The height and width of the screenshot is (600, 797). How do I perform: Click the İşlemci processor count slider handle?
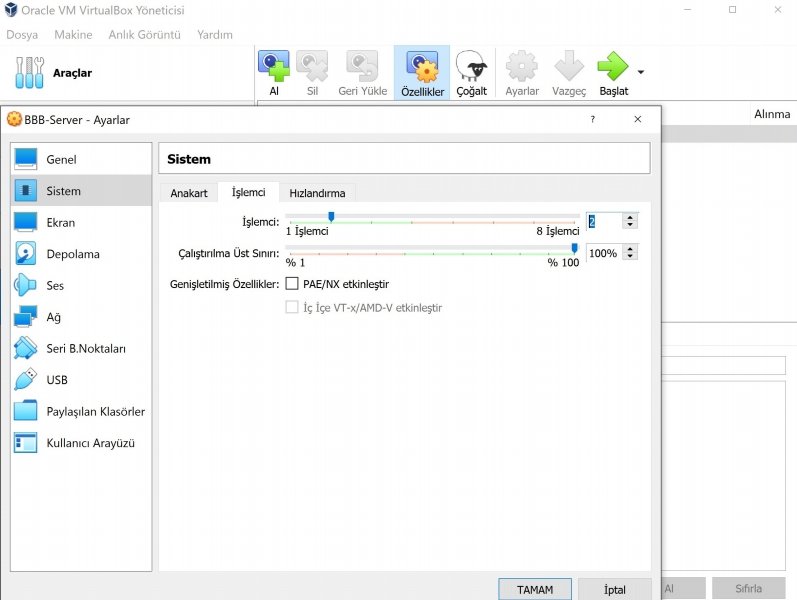(331, 216)
